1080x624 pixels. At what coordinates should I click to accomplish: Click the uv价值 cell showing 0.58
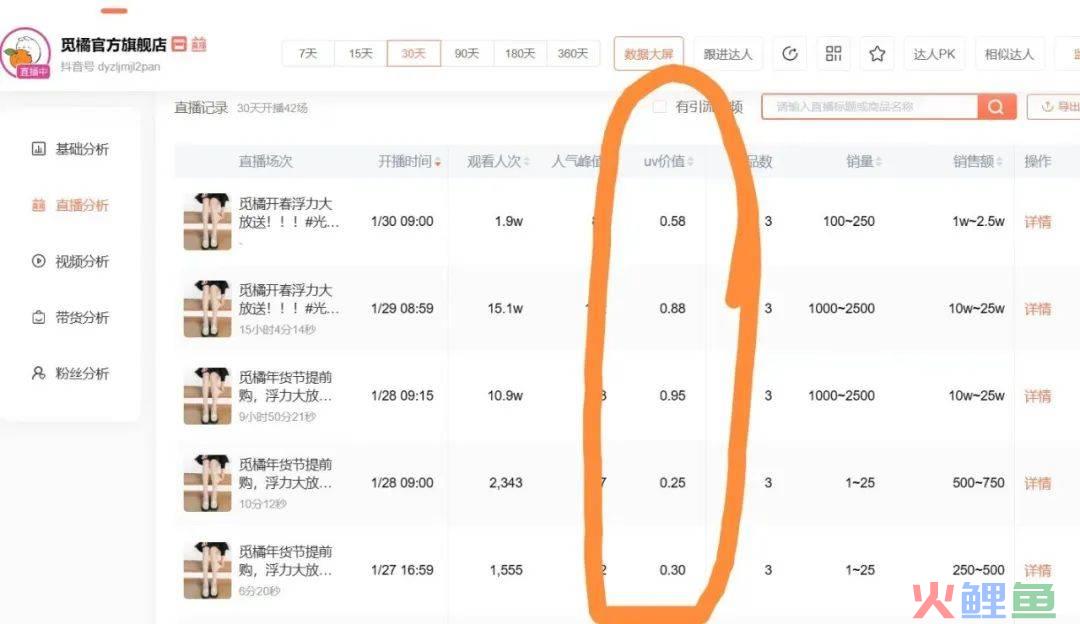point(672,222)
